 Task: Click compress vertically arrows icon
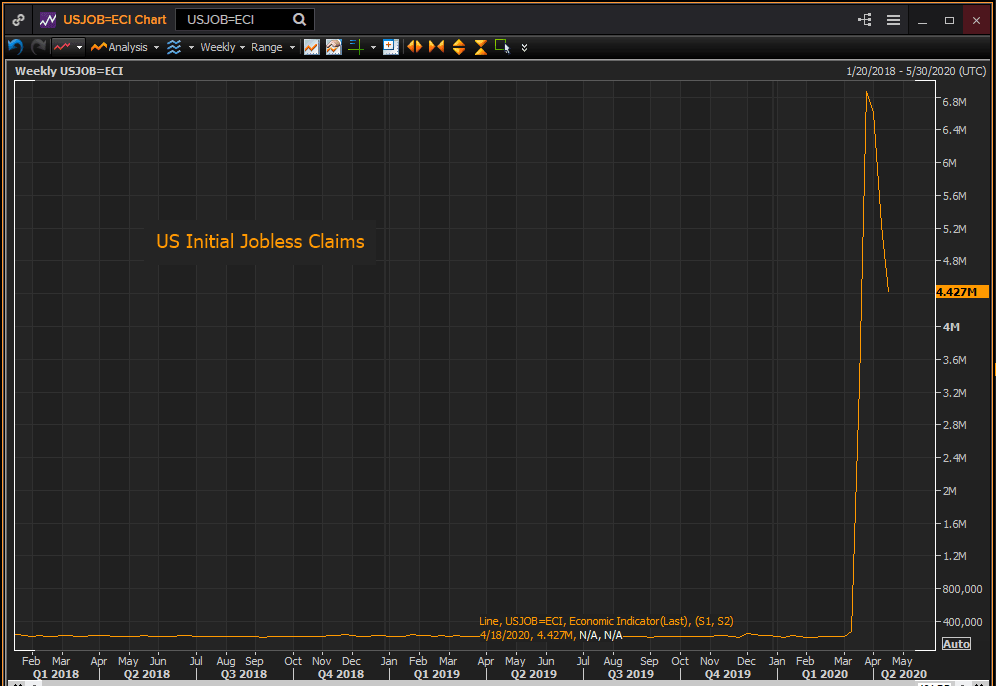pos(481,47)
